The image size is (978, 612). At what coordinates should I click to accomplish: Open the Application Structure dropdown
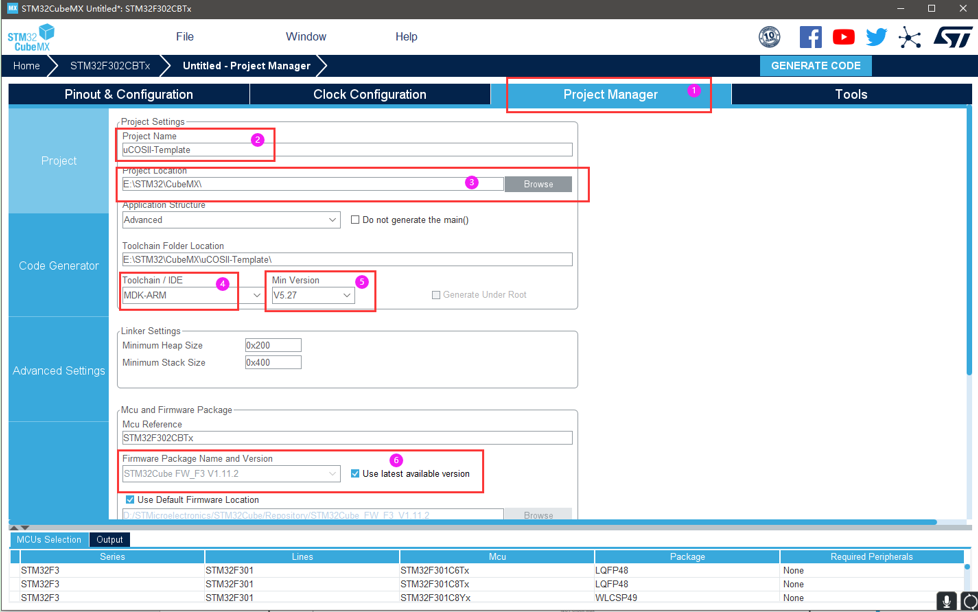click(231, 220)
